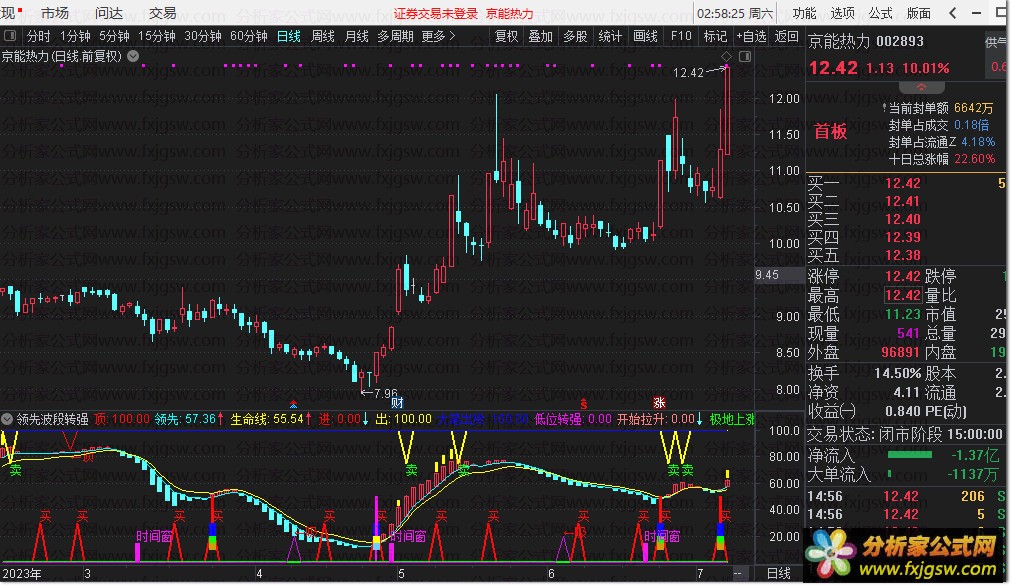The width and height of the screenshot is (1013, 586).
Task: Select the 5分钟 period
Action: pyautogui.click(x=114, y=36)
